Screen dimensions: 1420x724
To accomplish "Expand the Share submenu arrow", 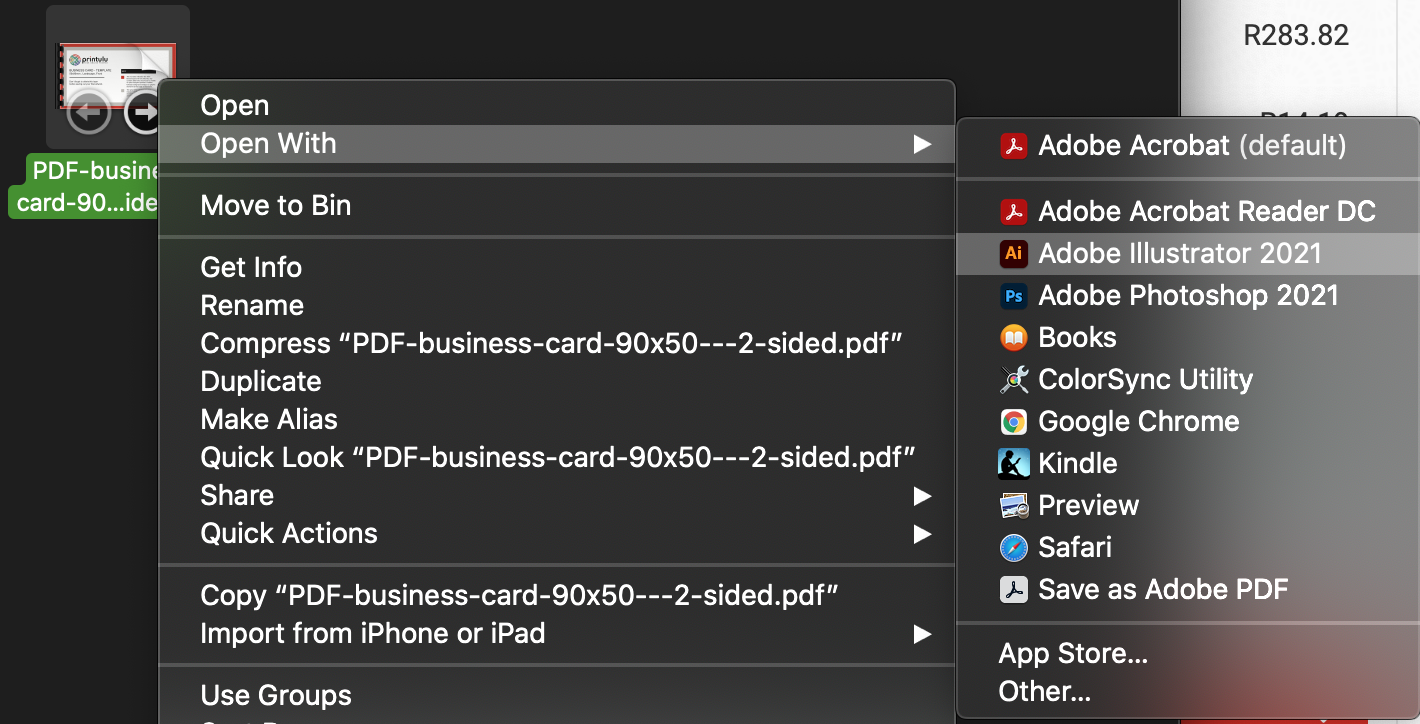I will 922,496.
